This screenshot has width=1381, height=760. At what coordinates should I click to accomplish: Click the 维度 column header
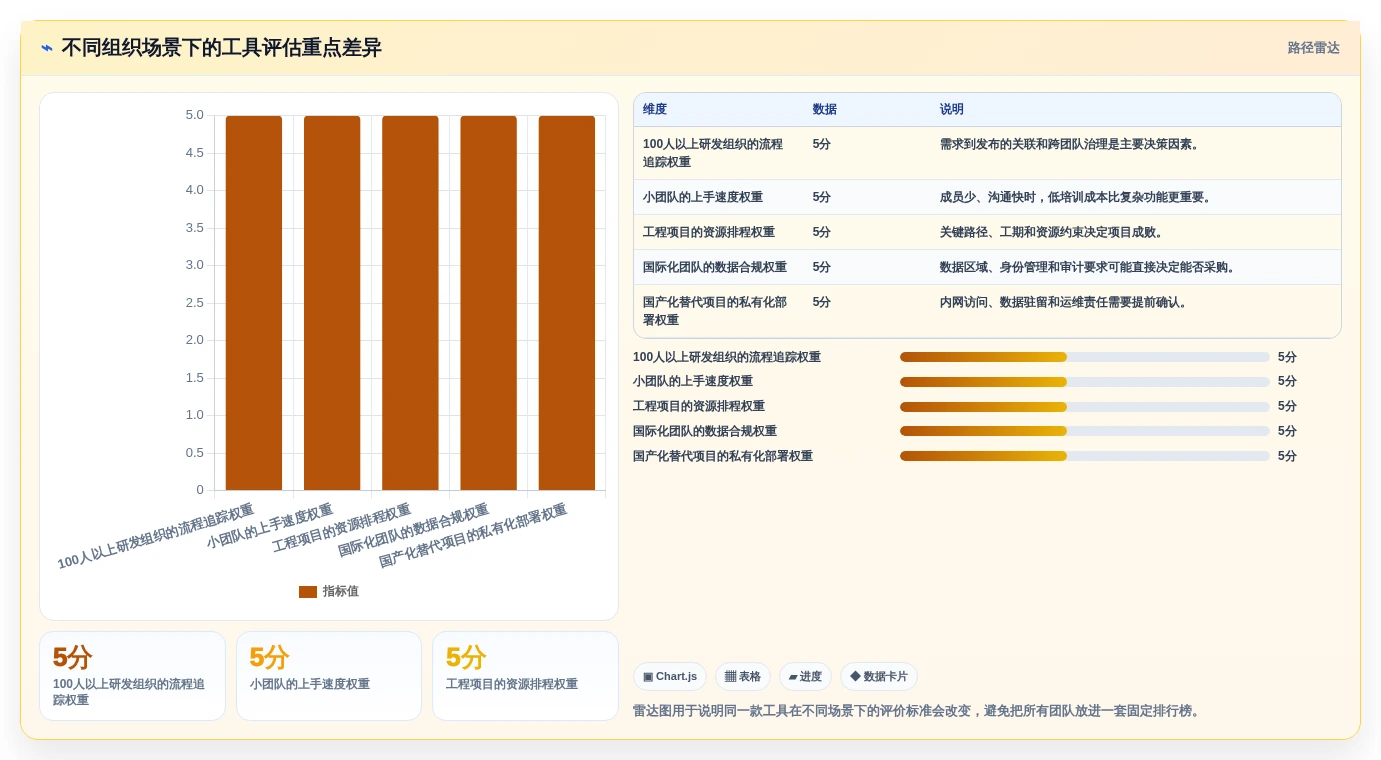[x=655, y=110]
